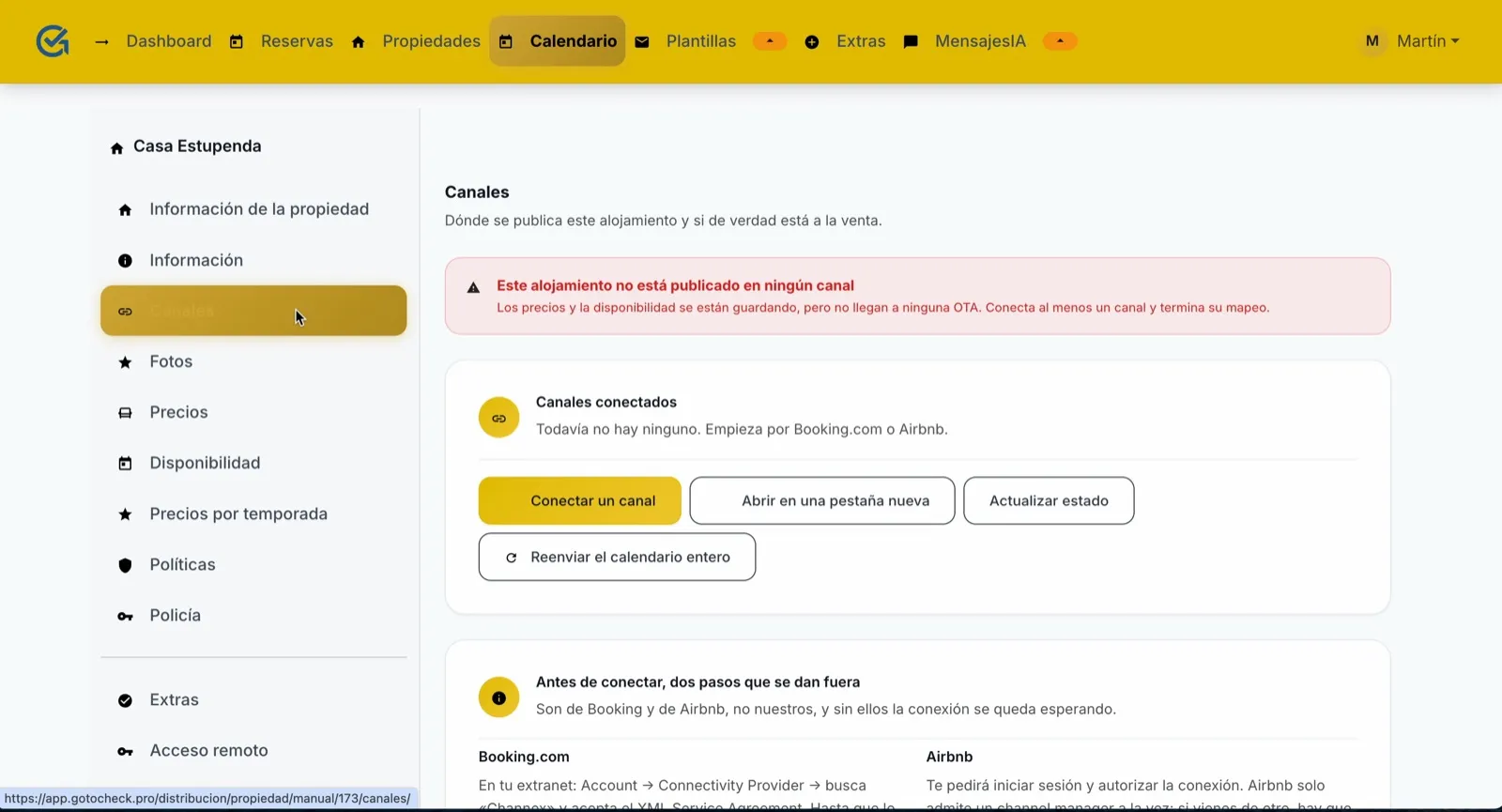Click the key icon beside Acceso remoto

pyautogui.click(x=125, y=751)
